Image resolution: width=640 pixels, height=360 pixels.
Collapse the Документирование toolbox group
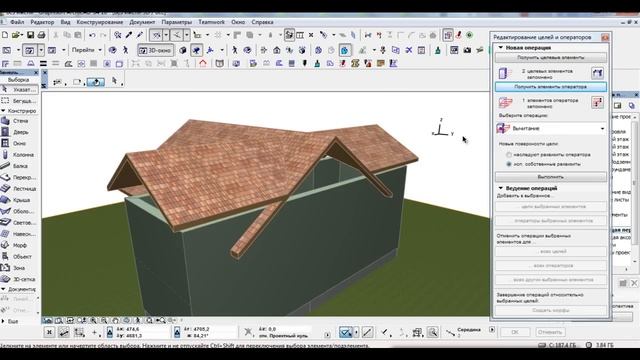(x=3, y=289)
